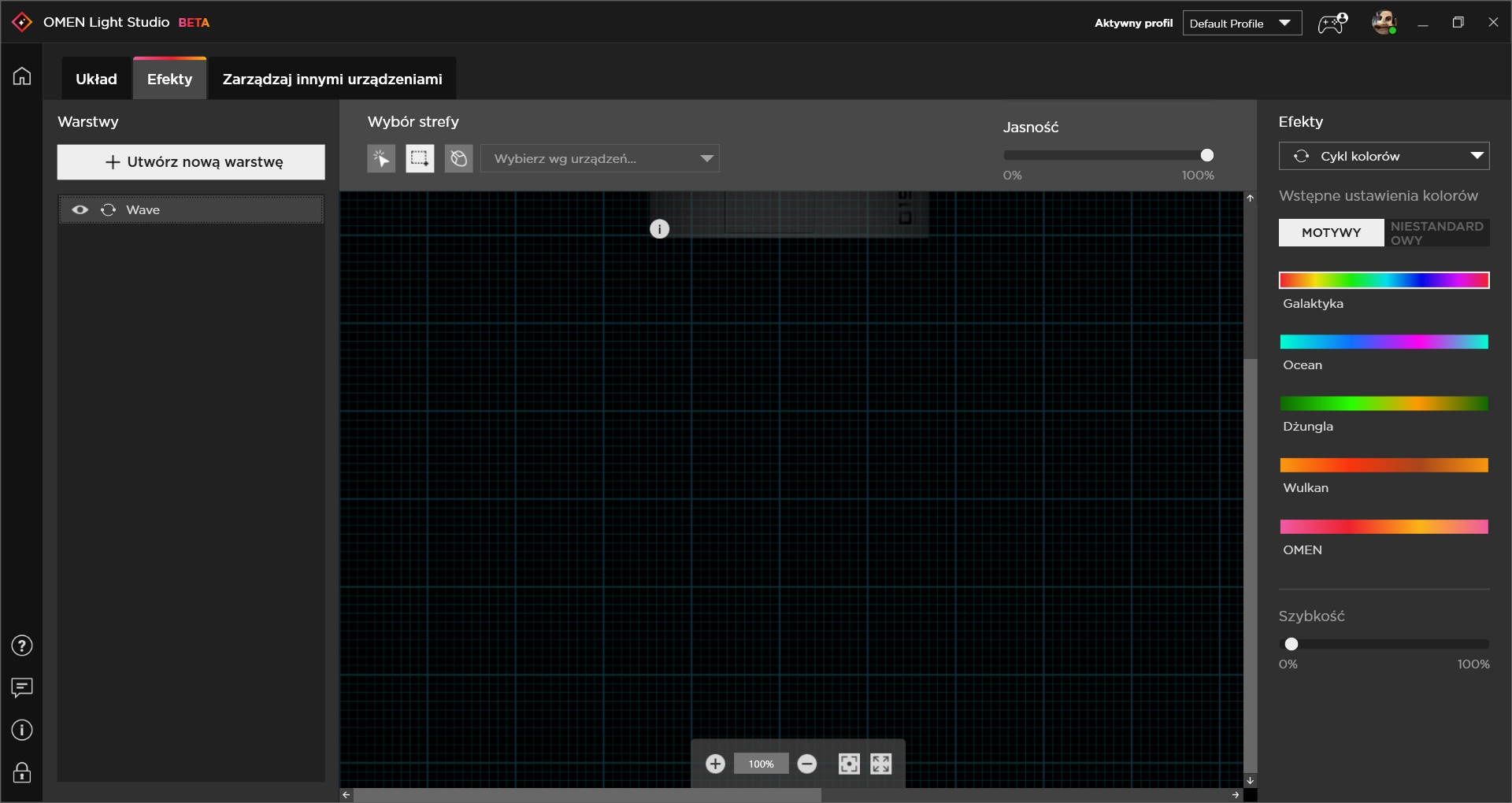Go to the Home sidebar icon

tap(22, 76)
